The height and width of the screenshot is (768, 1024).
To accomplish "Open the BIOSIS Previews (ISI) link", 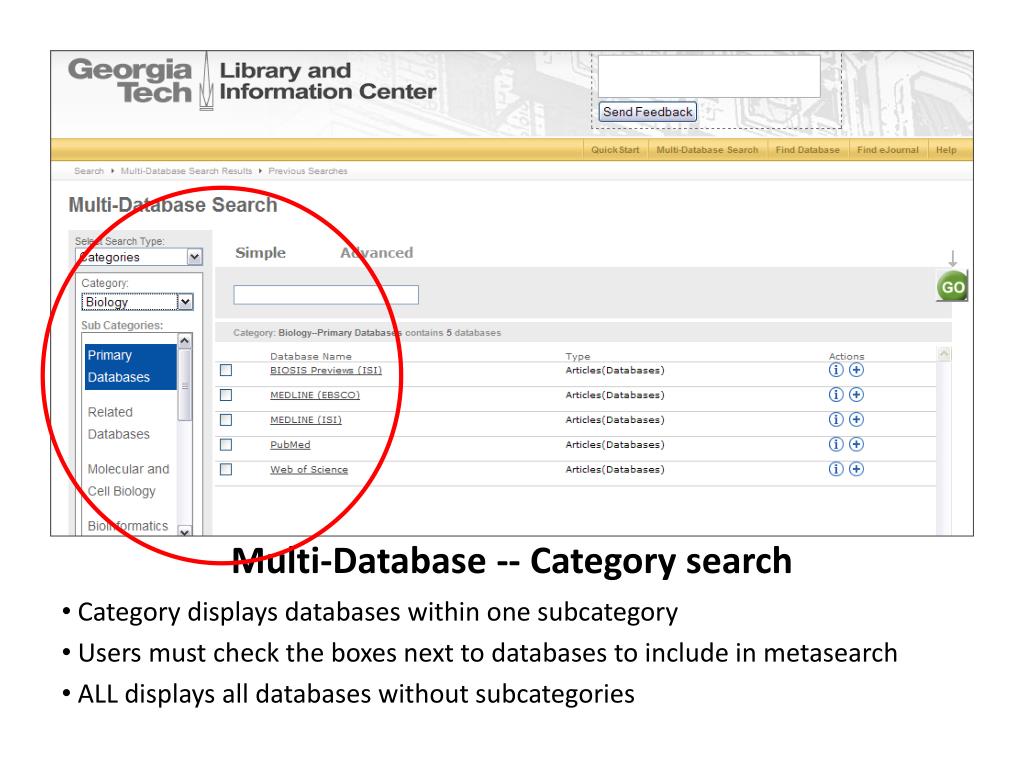I will pos(326,370).
